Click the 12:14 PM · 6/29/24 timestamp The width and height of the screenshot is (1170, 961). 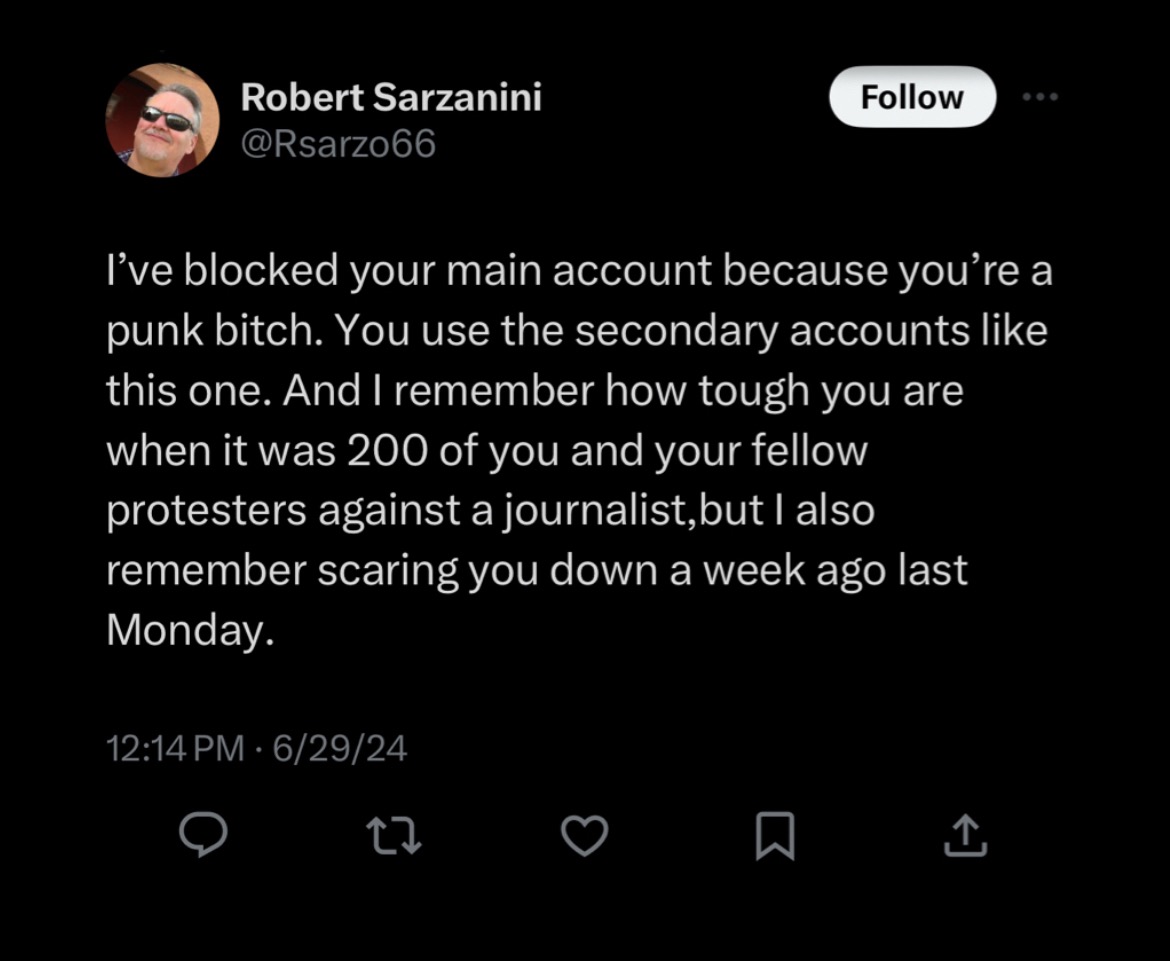click(257, 748)
